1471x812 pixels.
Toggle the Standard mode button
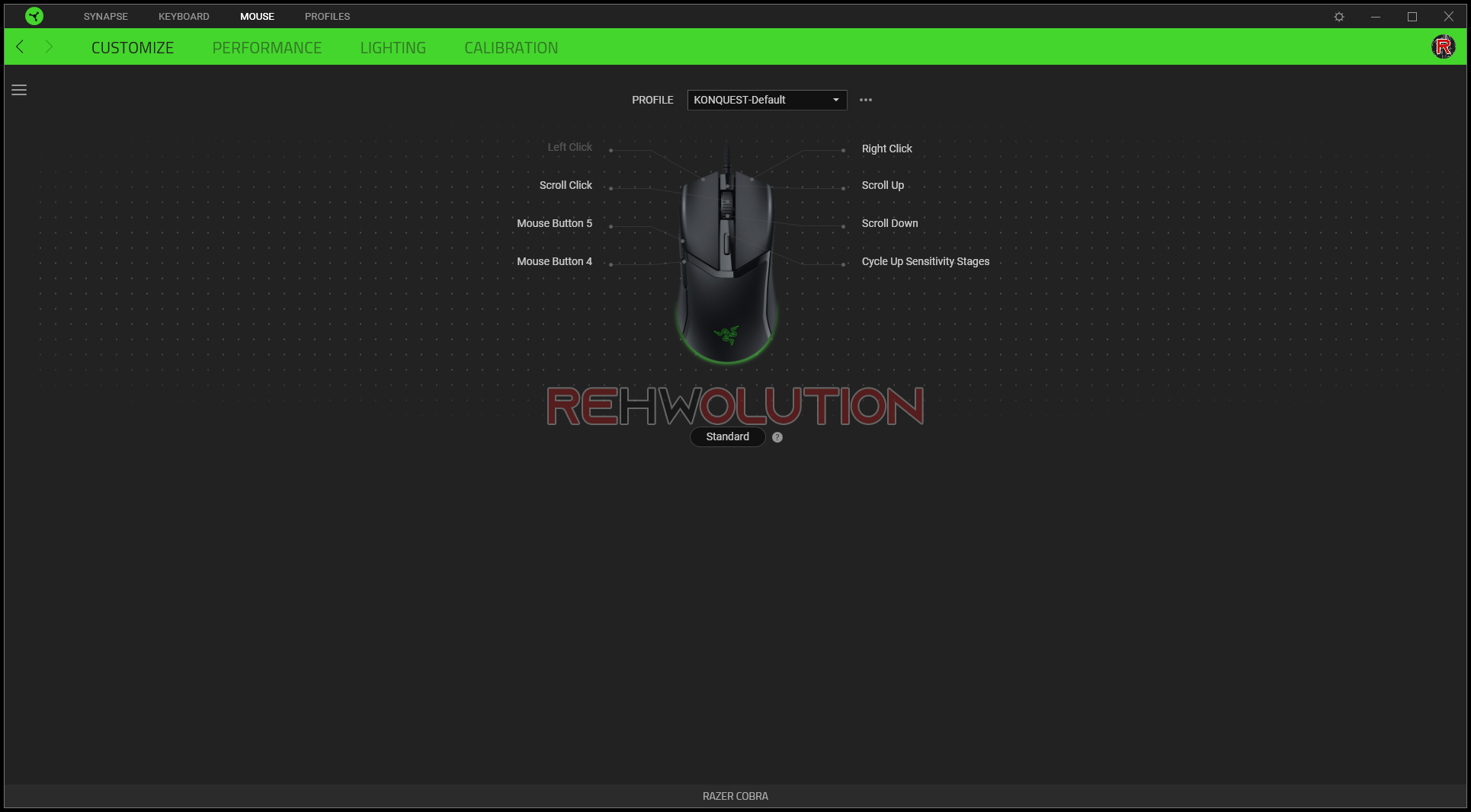tap(727, 436)
